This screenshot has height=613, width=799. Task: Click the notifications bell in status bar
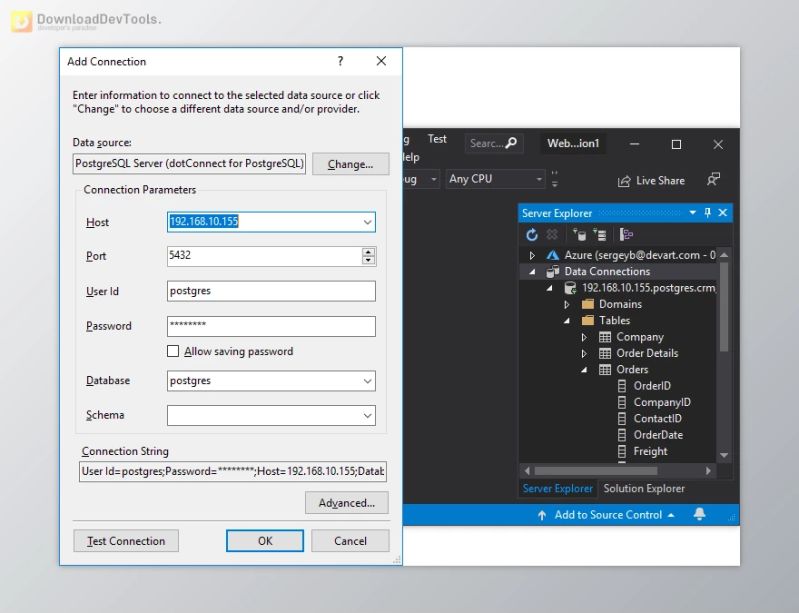(x=700, y=514)
